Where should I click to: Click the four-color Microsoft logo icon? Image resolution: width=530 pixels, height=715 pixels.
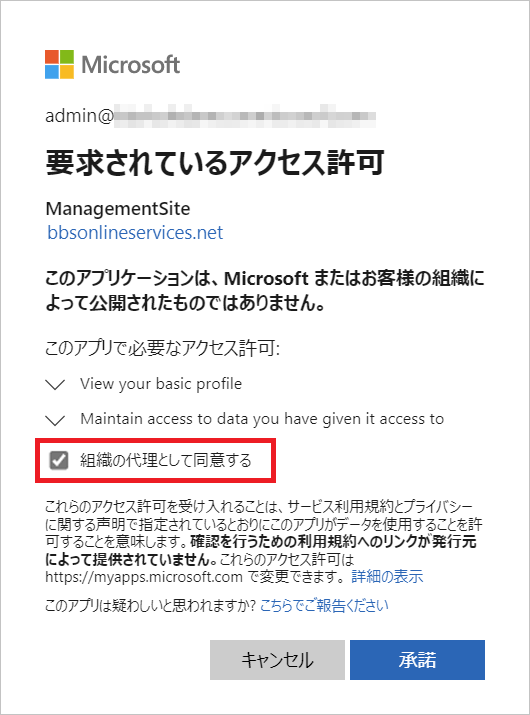pyautogui.click(x=59, y=64)
